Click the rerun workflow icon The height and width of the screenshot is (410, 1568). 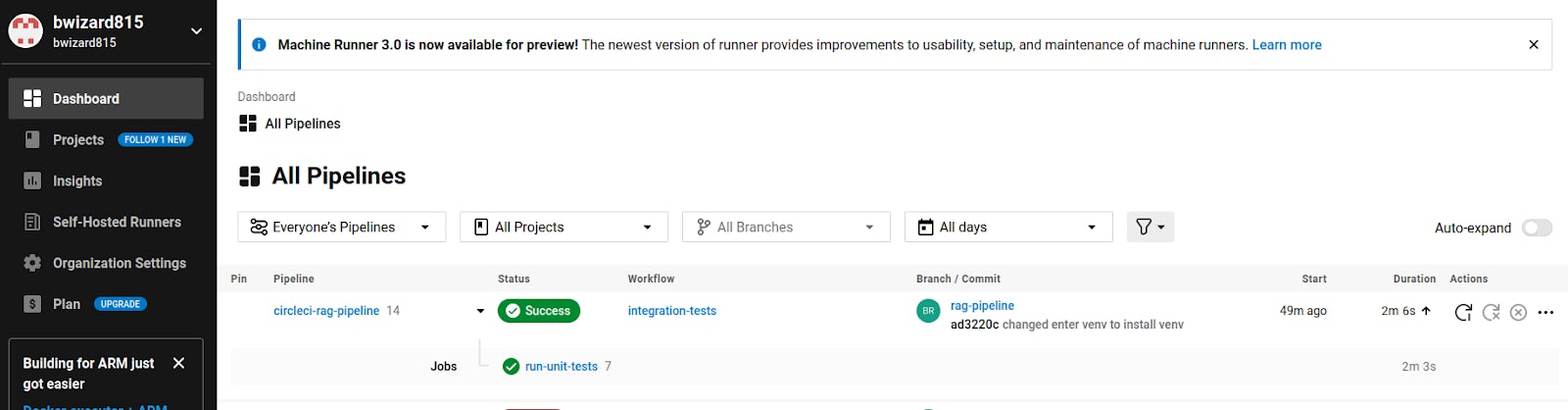[x=1463, y=312]
